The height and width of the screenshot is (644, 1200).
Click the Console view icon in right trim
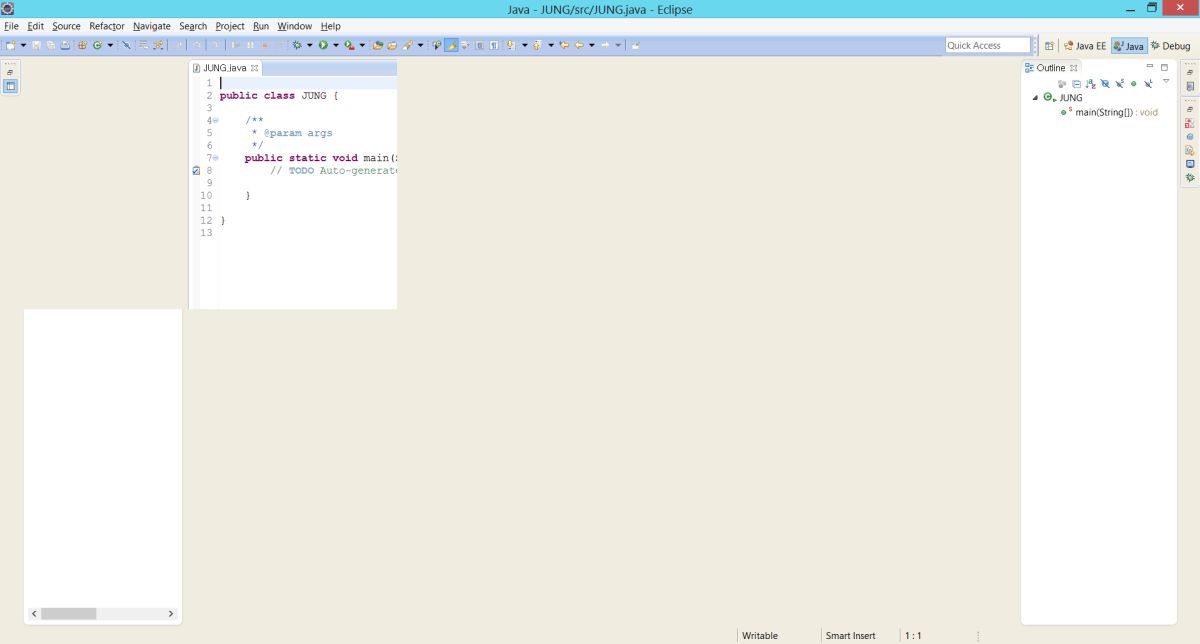tap(1190, 164)
